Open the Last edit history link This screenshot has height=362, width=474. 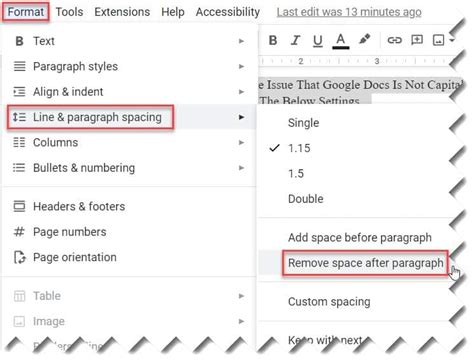tap(349, 12)
